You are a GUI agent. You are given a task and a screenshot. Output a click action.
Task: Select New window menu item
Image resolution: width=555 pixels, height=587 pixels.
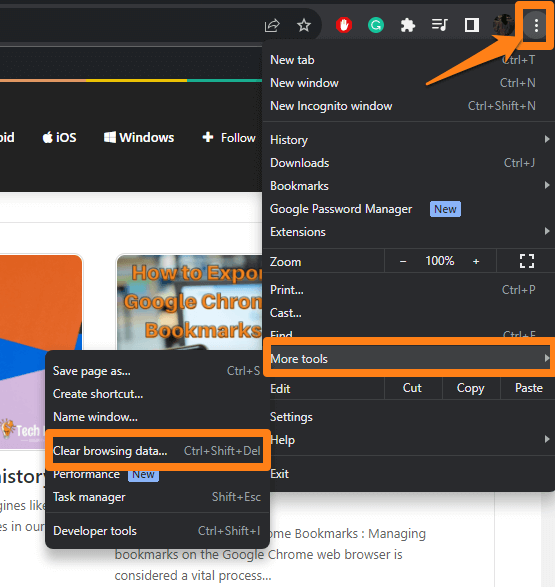[409, 83]
